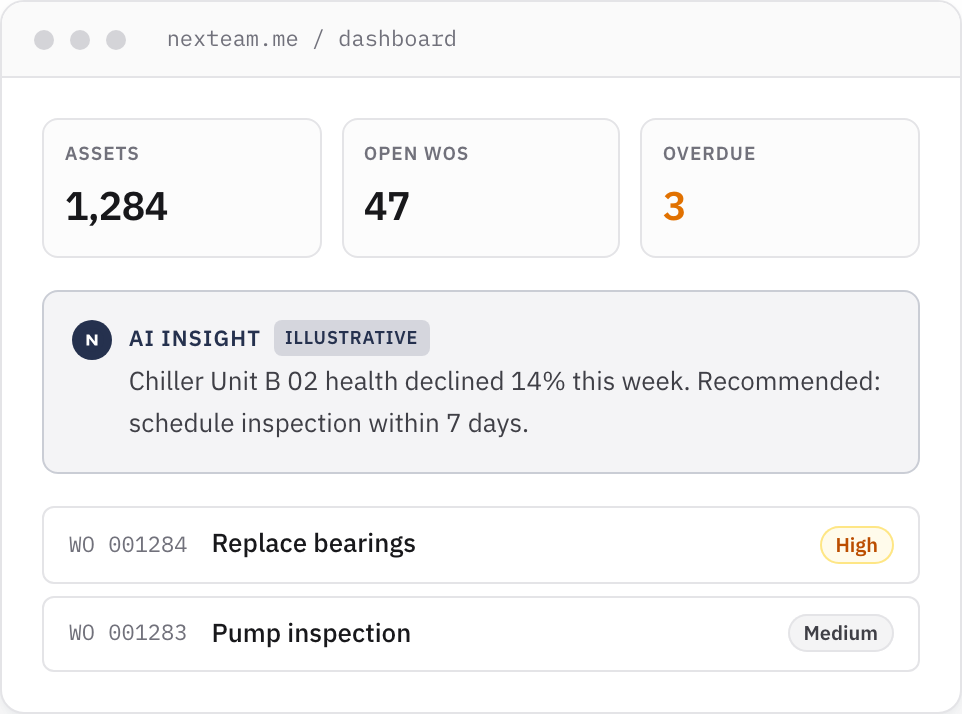Image resolution: width=962 pixels, height=714 pixels.
Task: Click the first gray window dot
Action: [44, 40]
